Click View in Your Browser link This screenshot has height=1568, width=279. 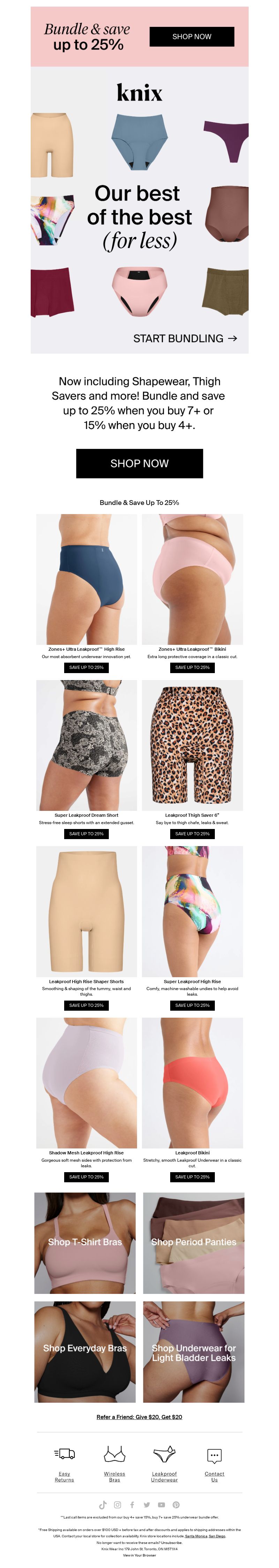pos(139,1555)
